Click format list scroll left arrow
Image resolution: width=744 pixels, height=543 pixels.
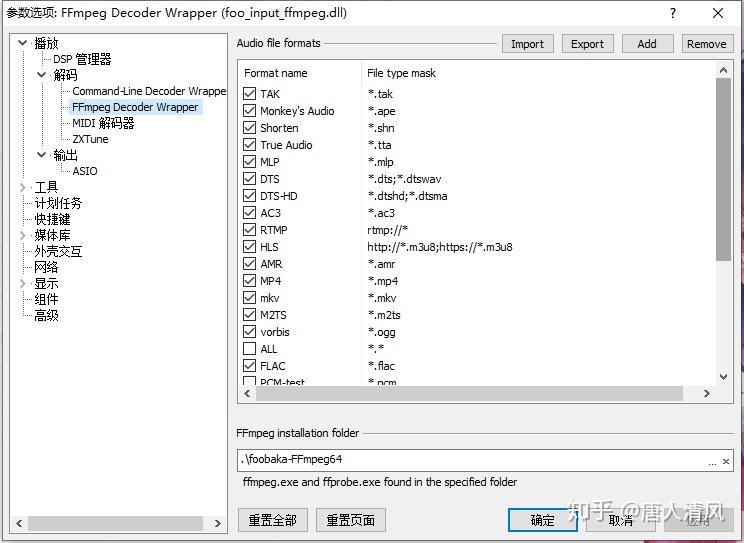[x=247, y=393]
